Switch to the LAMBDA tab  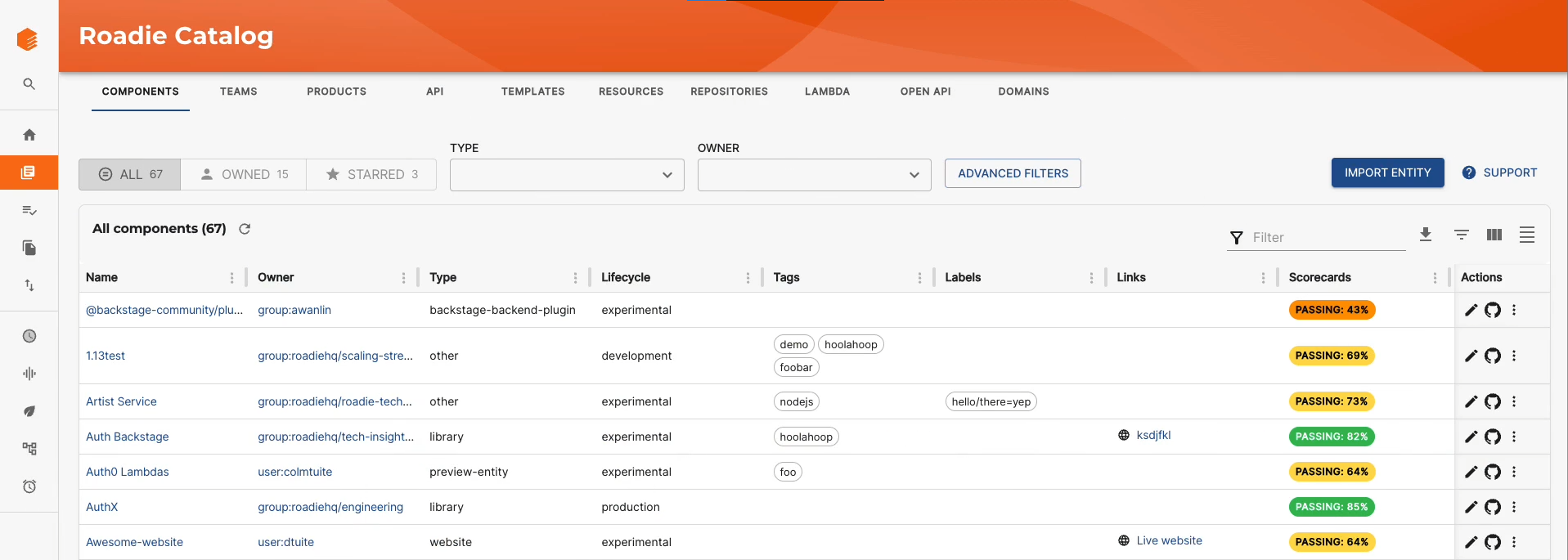point(828,92)
